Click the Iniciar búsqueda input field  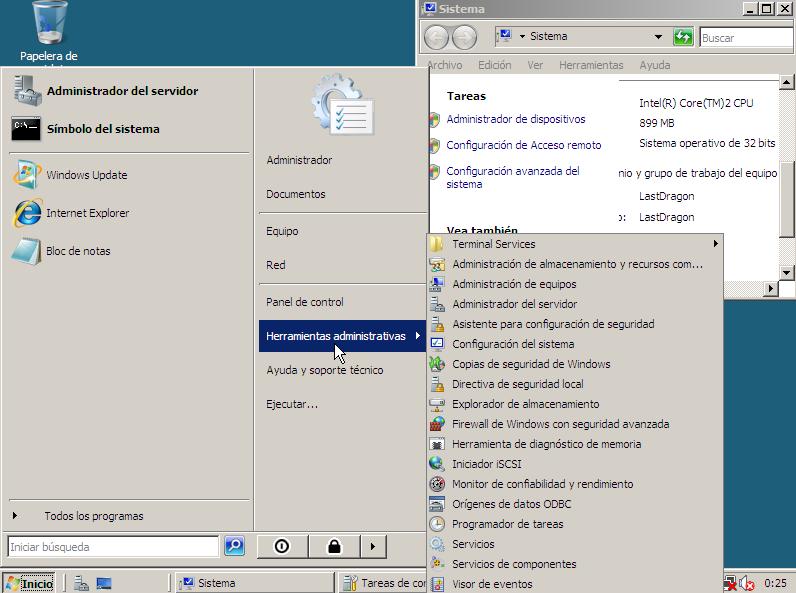click(112, 547)
